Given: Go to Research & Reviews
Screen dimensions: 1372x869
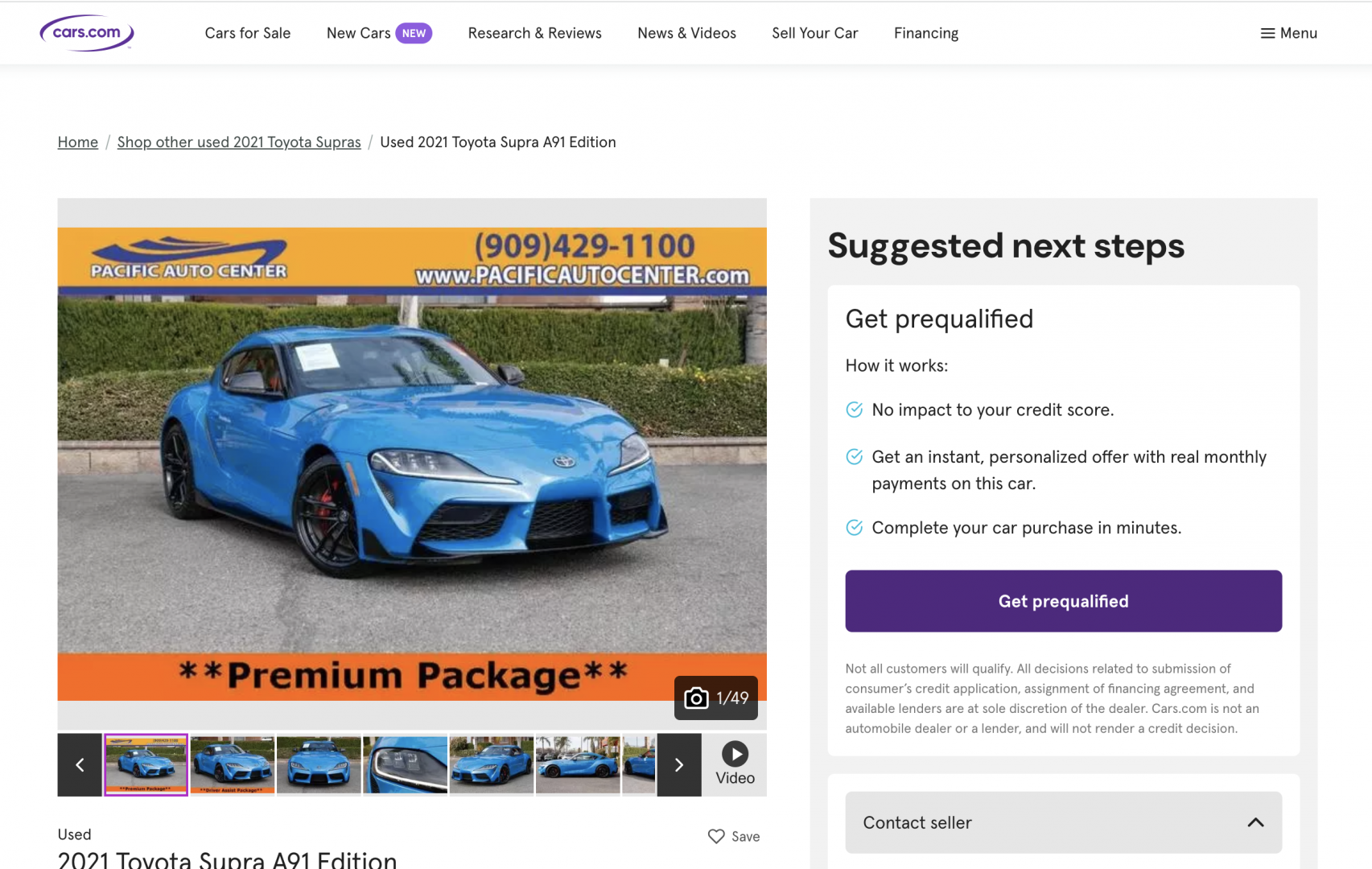Looking at the screenshot, I should tap(535, 33).
